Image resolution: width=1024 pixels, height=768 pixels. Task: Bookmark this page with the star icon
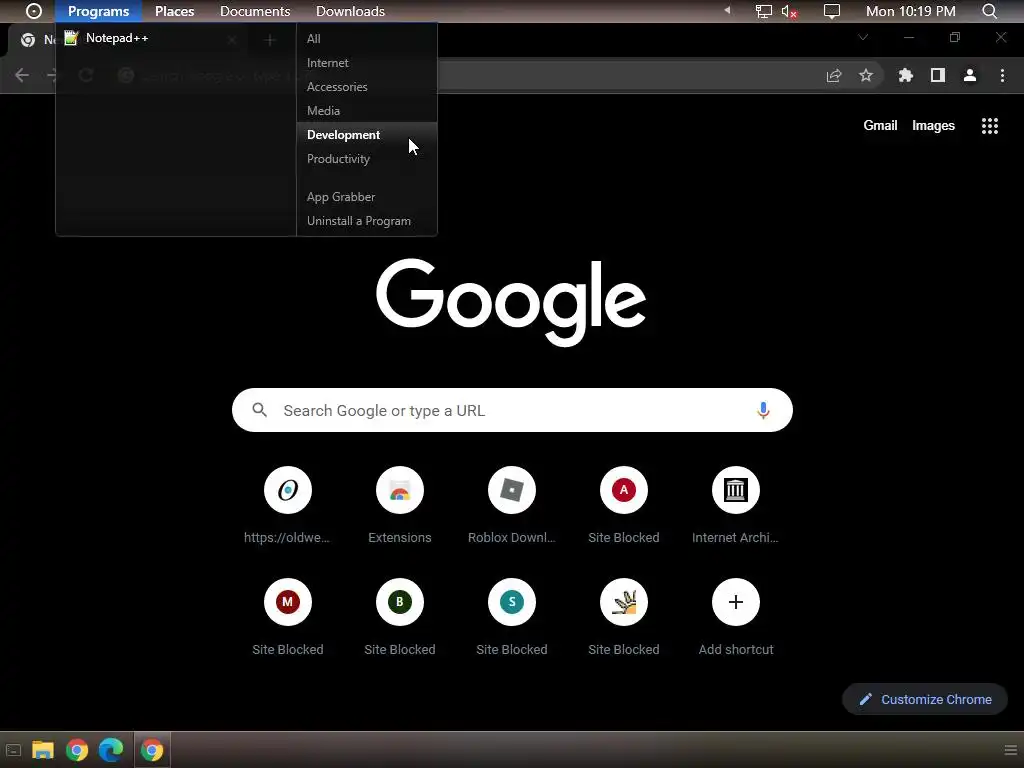pyautogui.click(x=866, y=75)
